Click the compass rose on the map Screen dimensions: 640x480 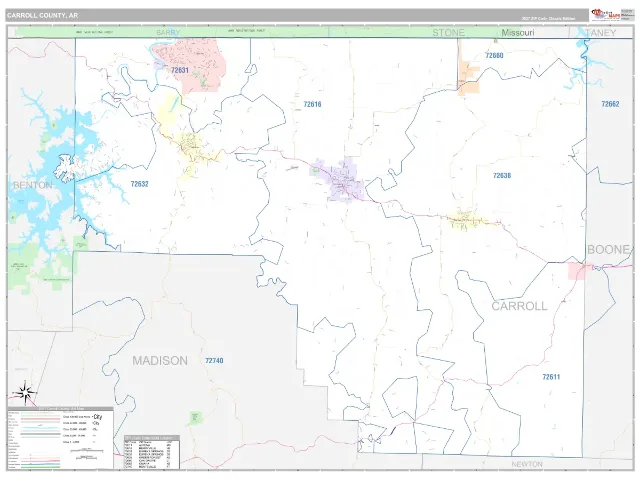[25, 393]
